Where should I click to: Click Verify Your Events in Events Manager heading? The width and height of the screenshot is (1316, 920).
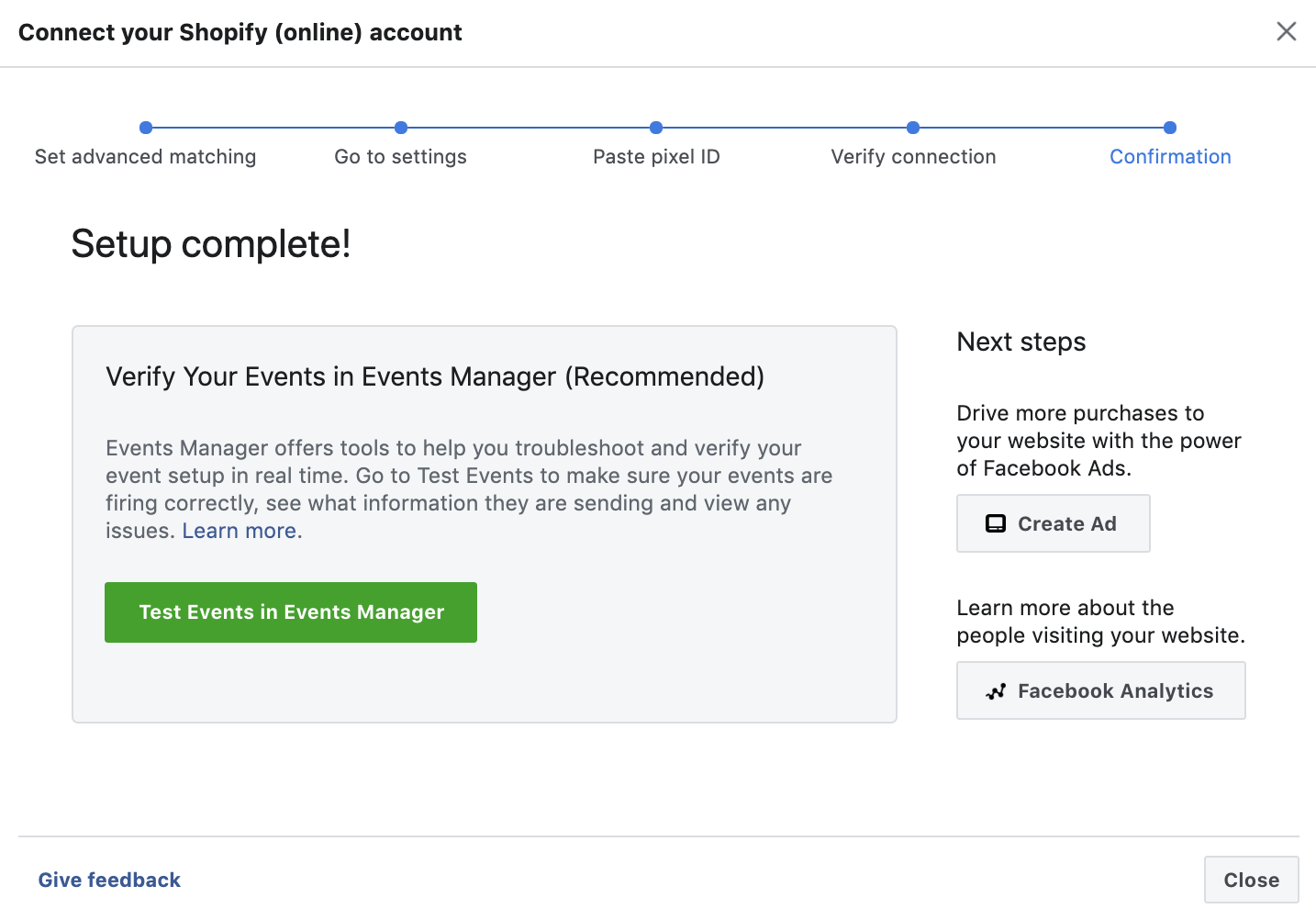pos(435,376)
